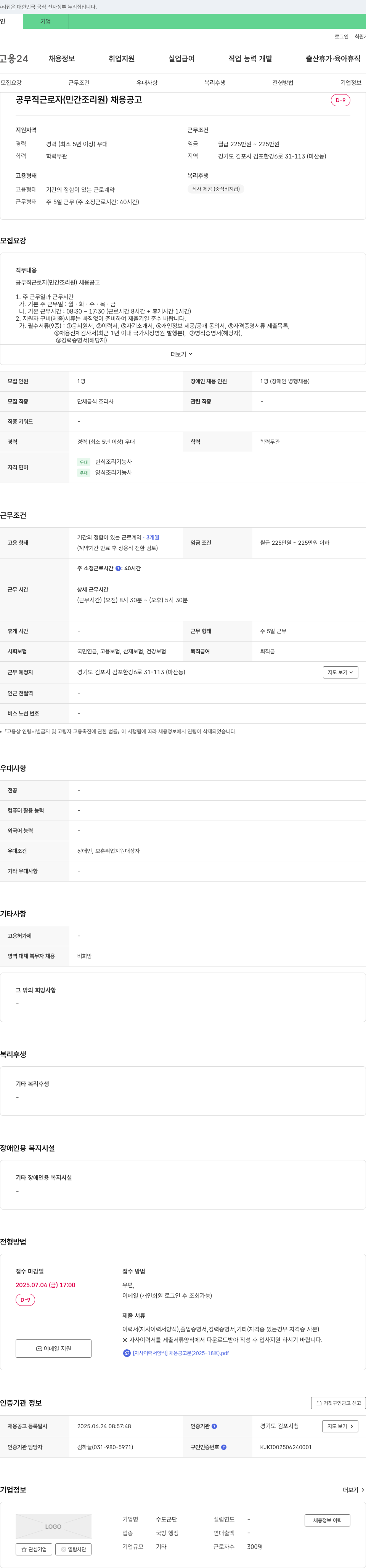This screenshot has height=1568, width=366.
Task: Click the 식사 제공 (중식비지급) tag
Action: 215,189
